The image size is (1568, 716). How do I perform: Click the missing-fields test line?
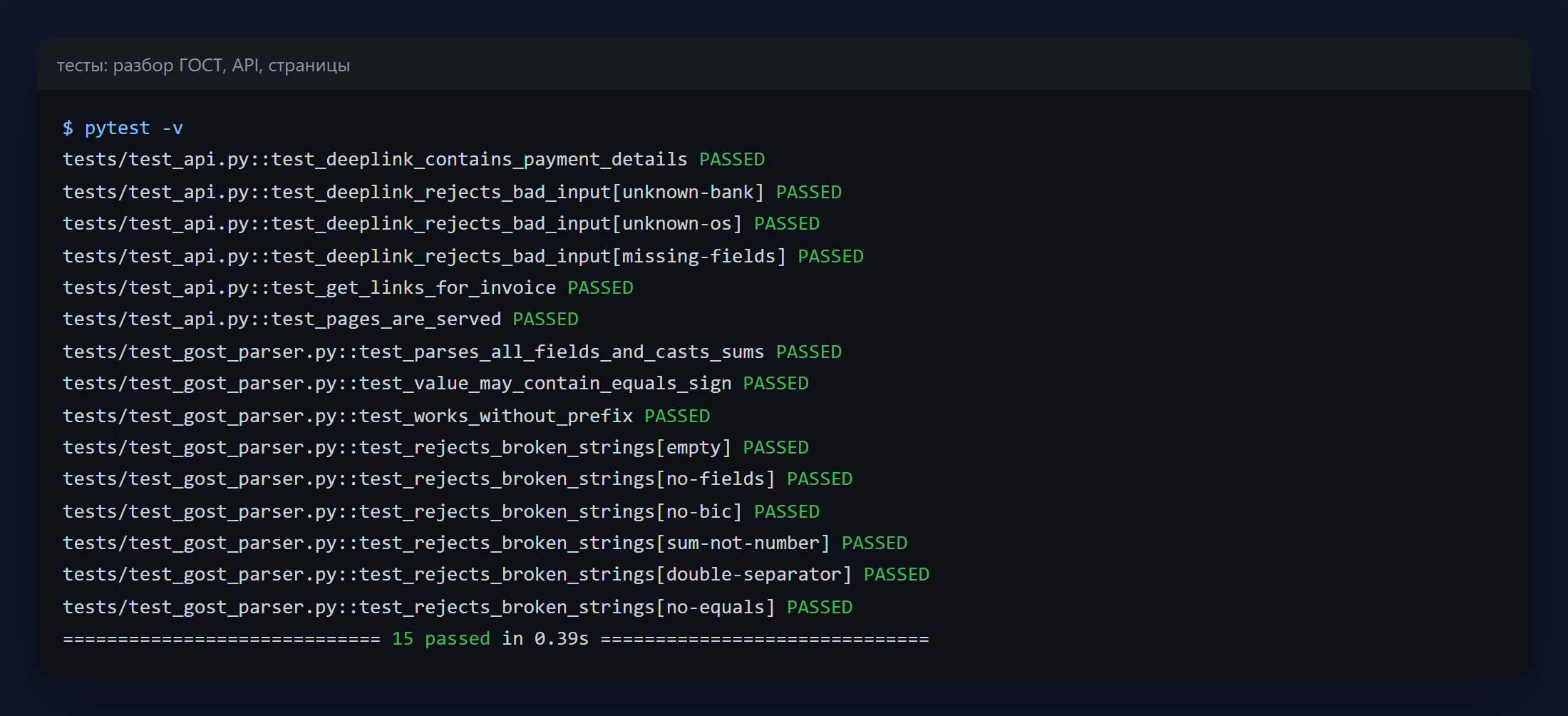tap(463, 256)
